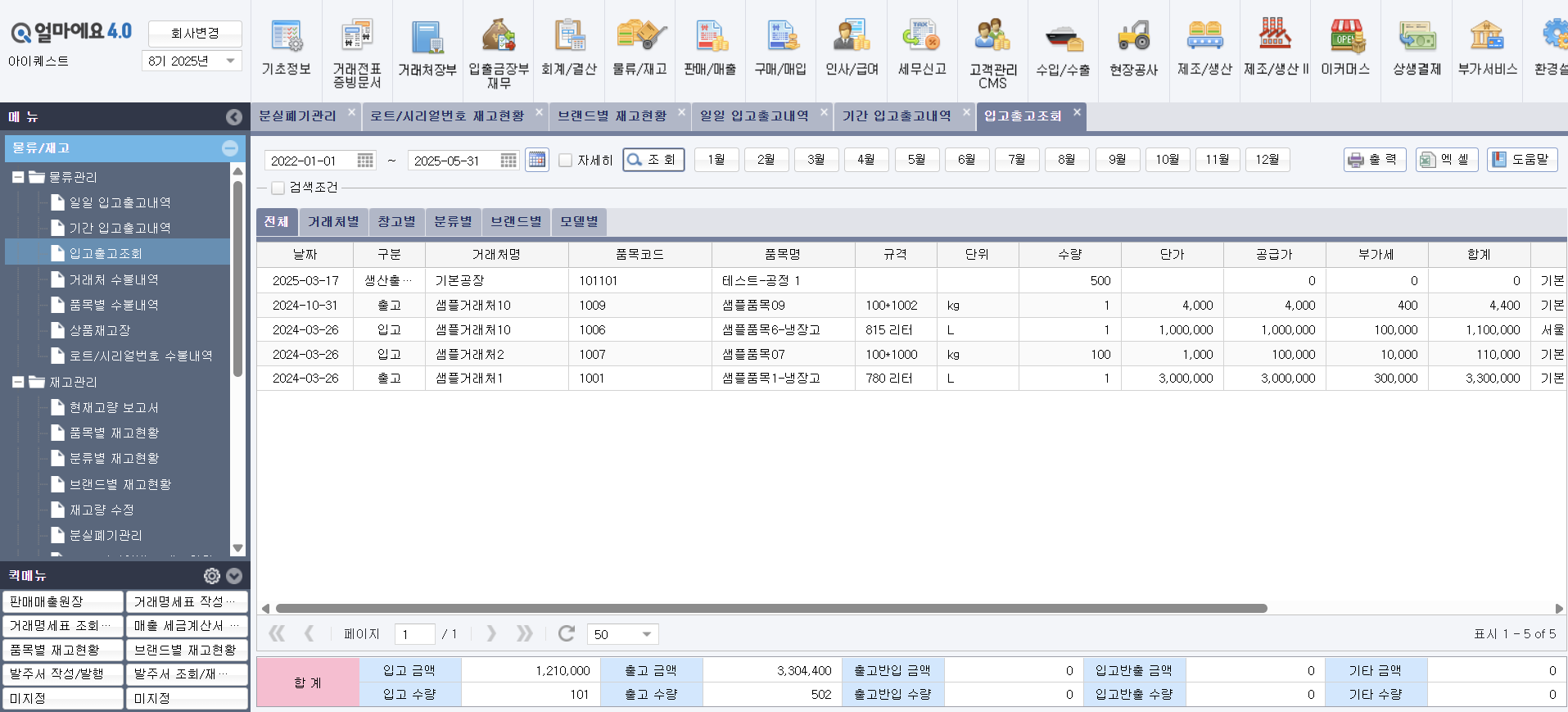The height and width of the screenshot is (712, 1568).
Task: Export with the 엑셀 button
Action: tap(1447, 160)
